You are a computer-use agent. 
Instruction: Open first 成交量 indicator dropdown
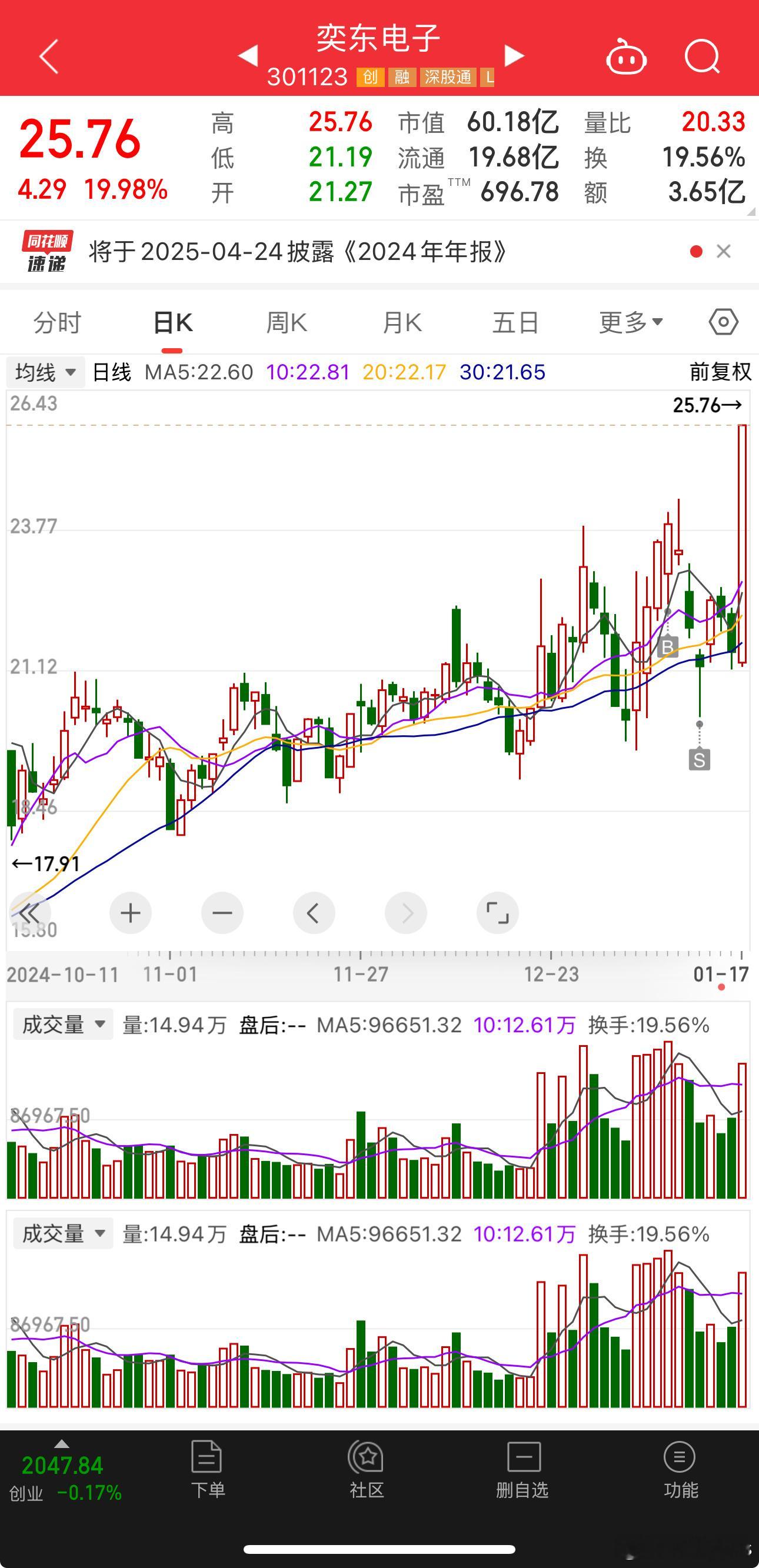click(64, 1025)
